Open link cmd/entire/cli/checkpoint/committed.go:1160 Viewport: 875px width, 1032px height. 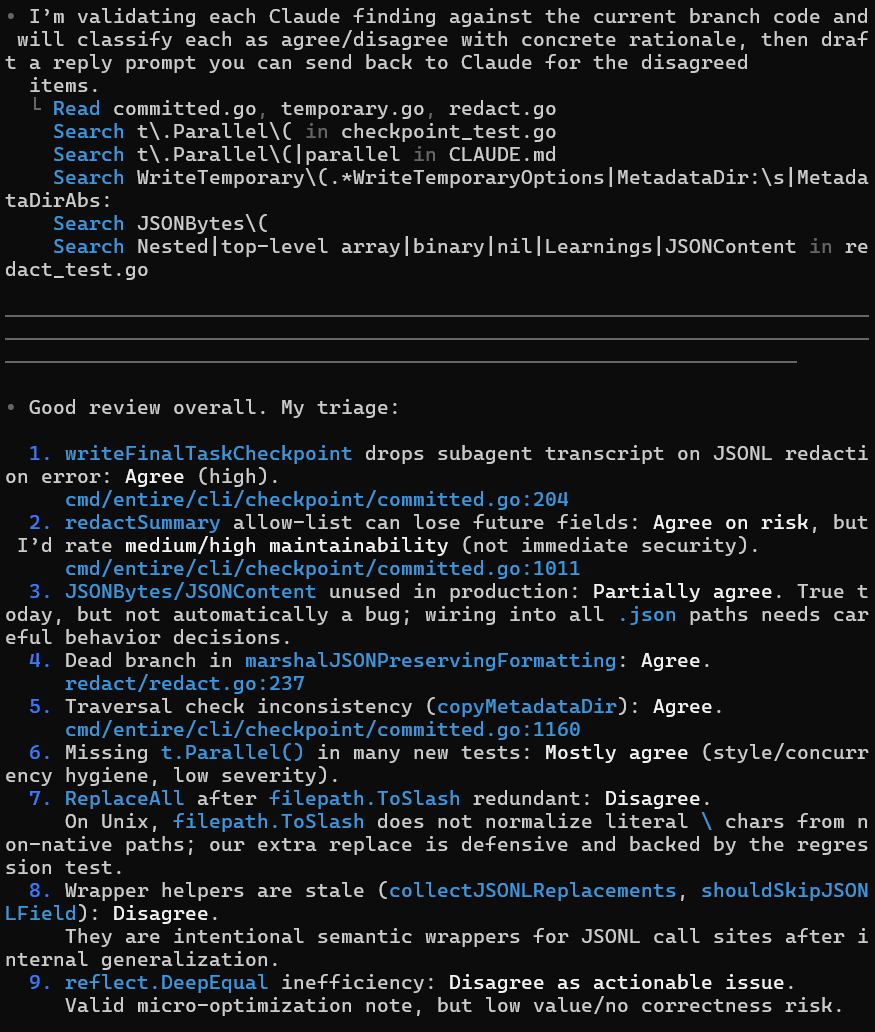323,730
